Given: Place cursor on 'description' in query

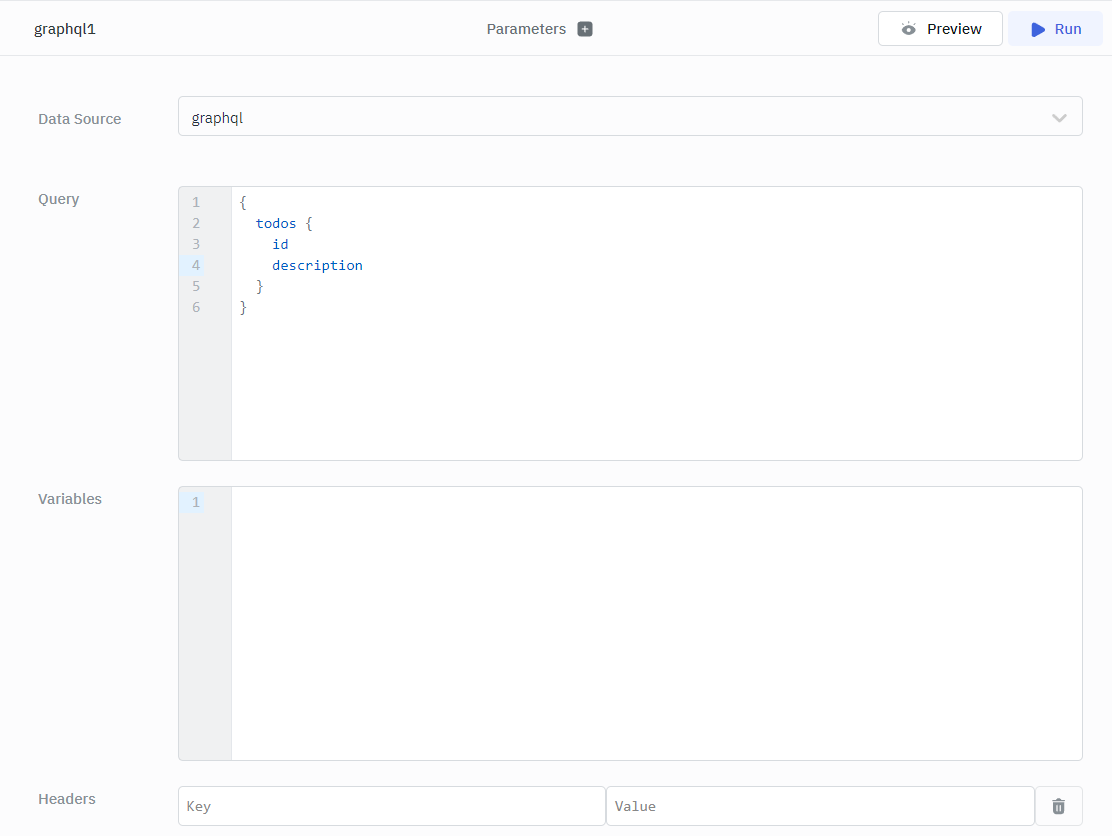Looking at the screenshot, I should click(317, 265).
